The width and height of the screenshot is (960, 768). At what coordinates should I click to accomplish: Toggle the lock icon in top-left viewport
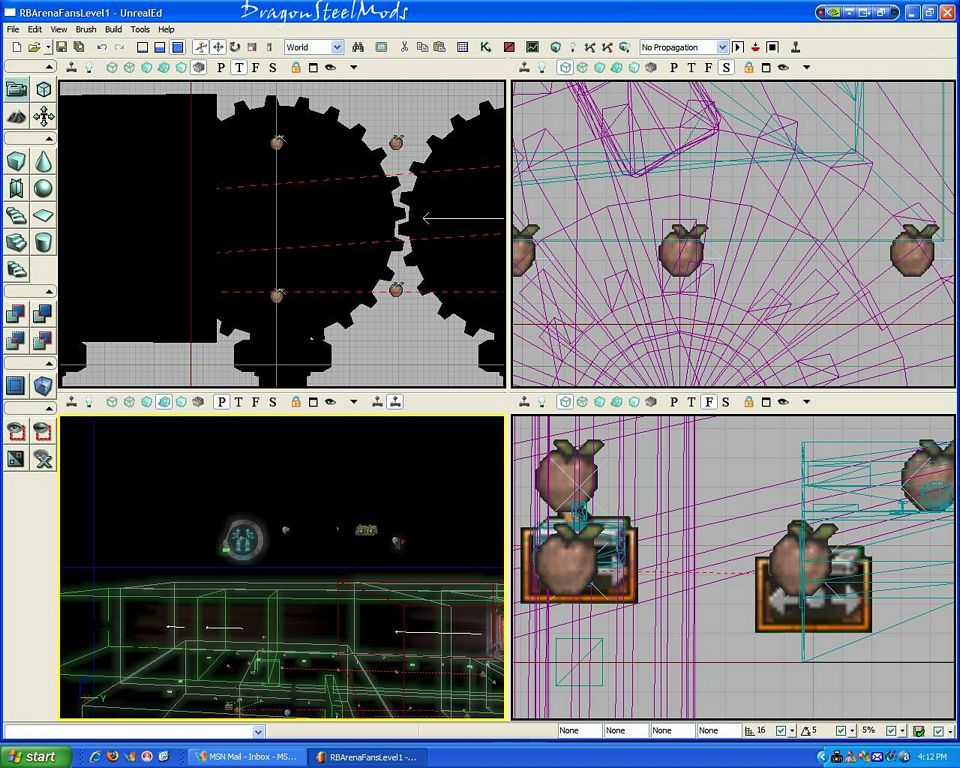296,68
